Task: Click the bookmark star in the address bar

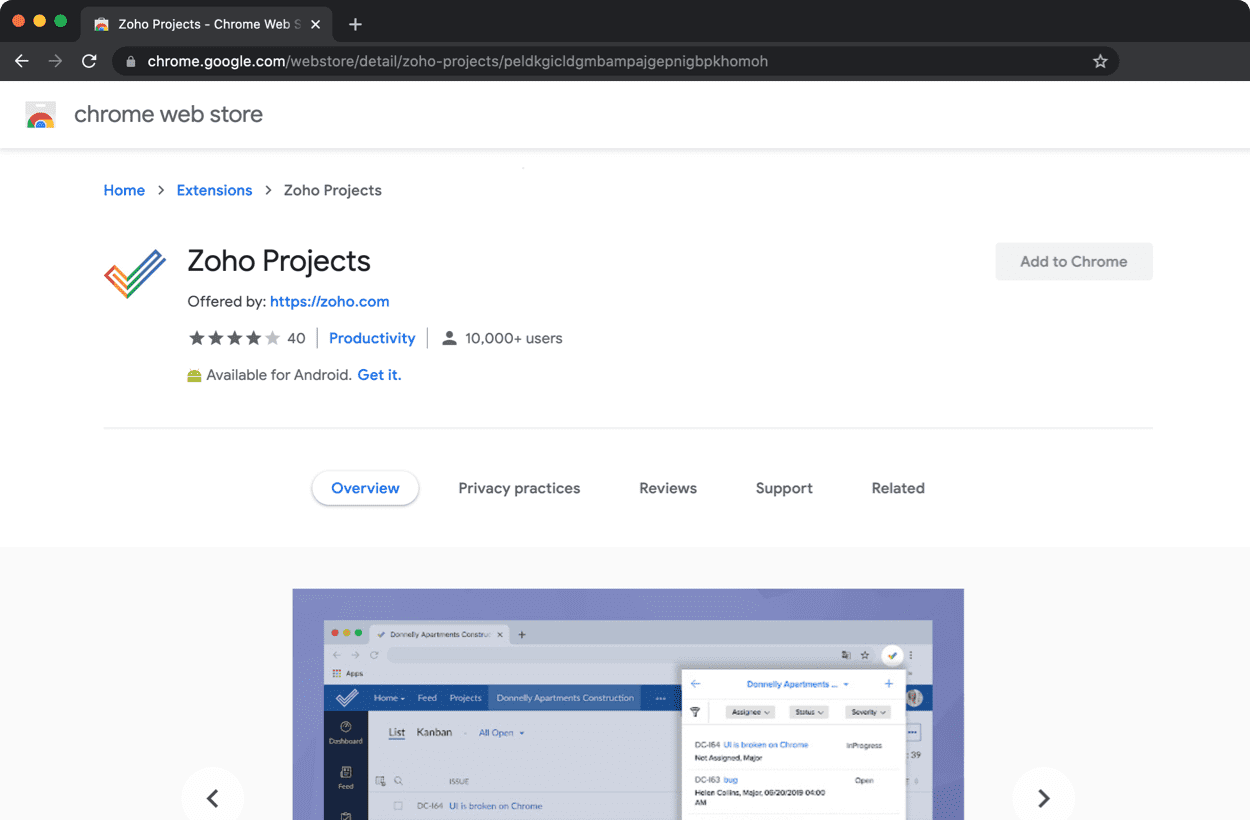Action: click(x=1100, y=61)
